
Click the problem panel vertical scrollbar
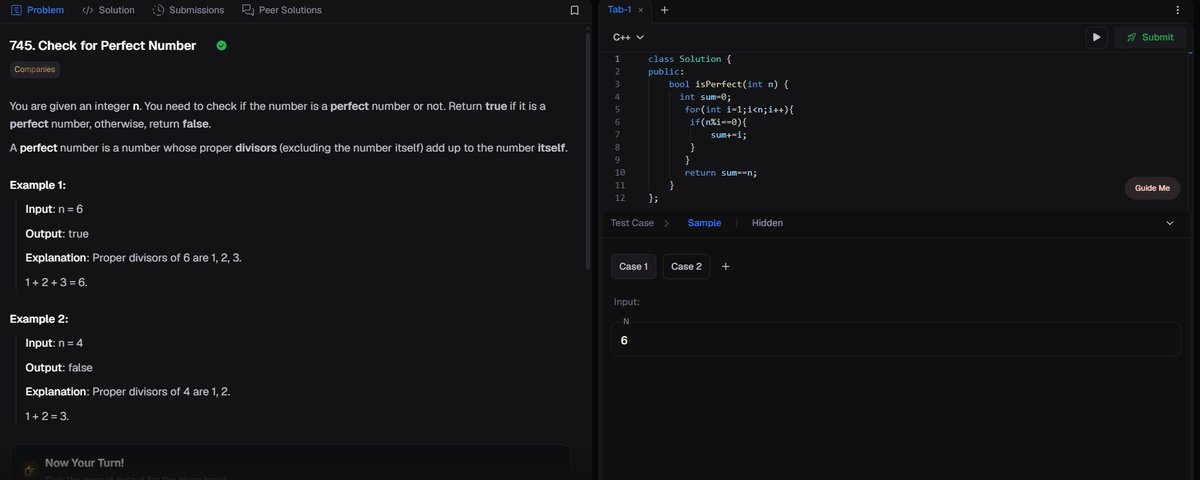point(588,150)
